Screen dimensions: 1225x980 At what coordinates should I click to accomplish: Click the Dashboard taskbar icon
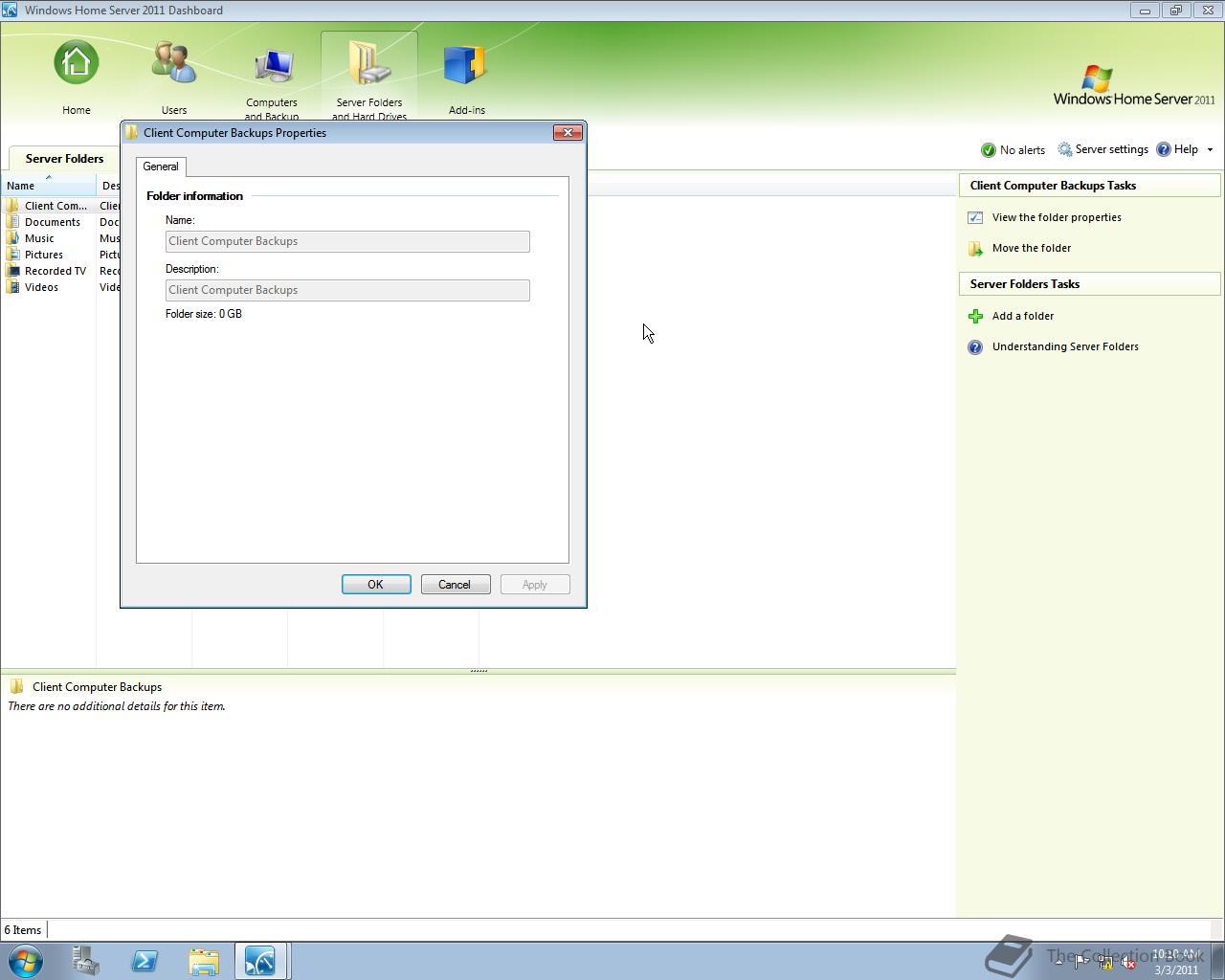click(x=261, y=961)
